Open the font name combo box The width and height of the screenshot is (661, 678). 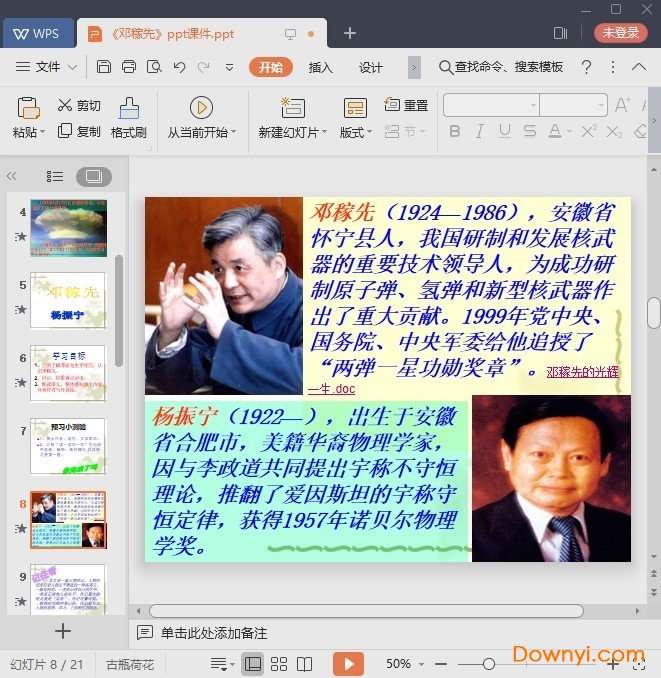[491, 105]
